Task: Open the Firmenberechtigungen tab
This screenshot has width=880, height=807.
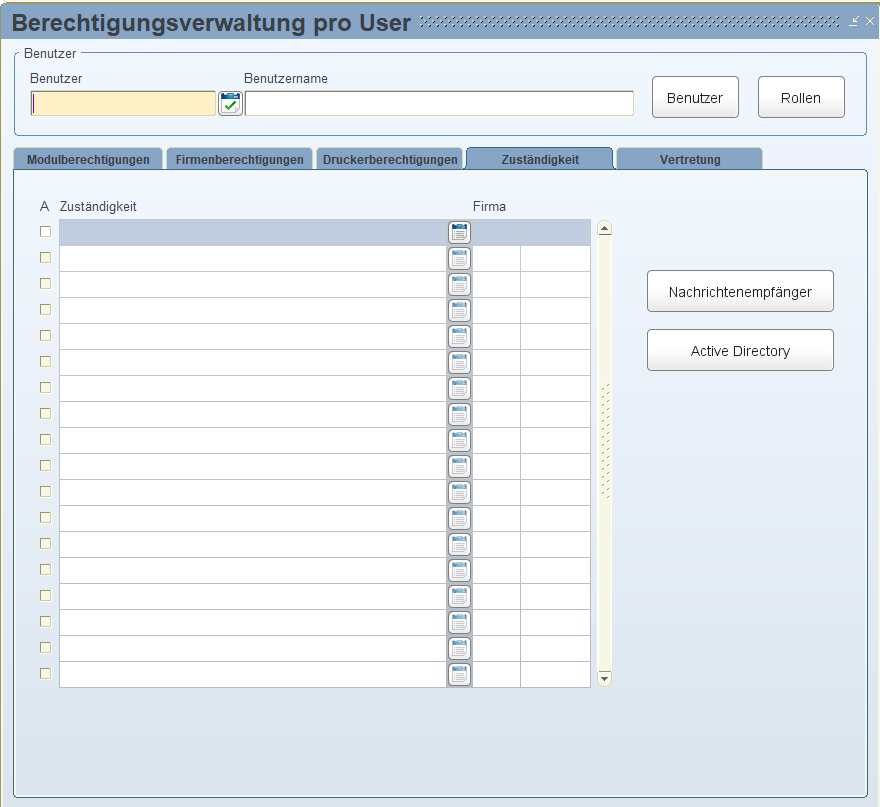Action: click(x=239, y=159)
